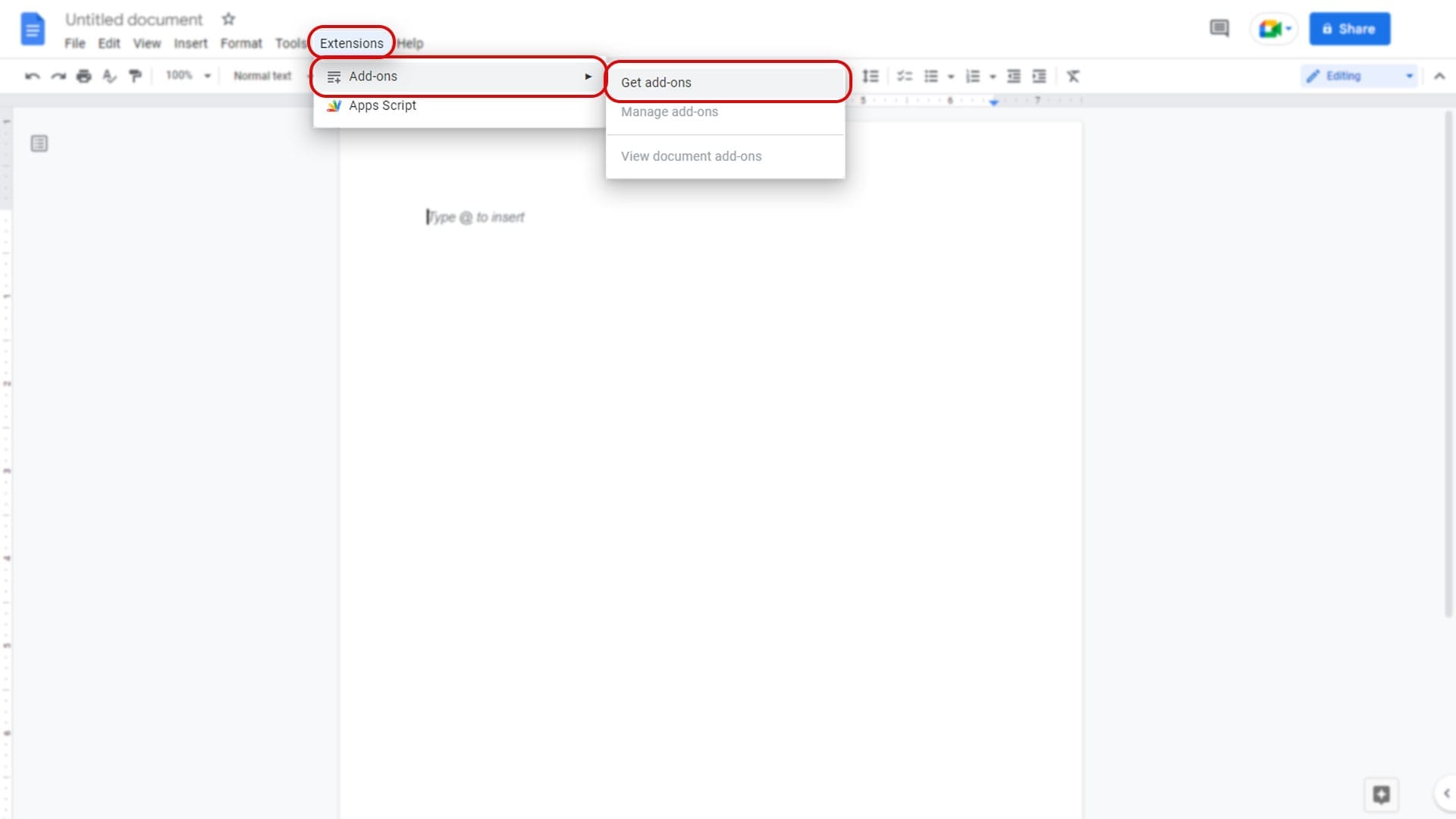Open the Tools menu
This screenshot has width=1456, height=819.
[x=290, y=43]
